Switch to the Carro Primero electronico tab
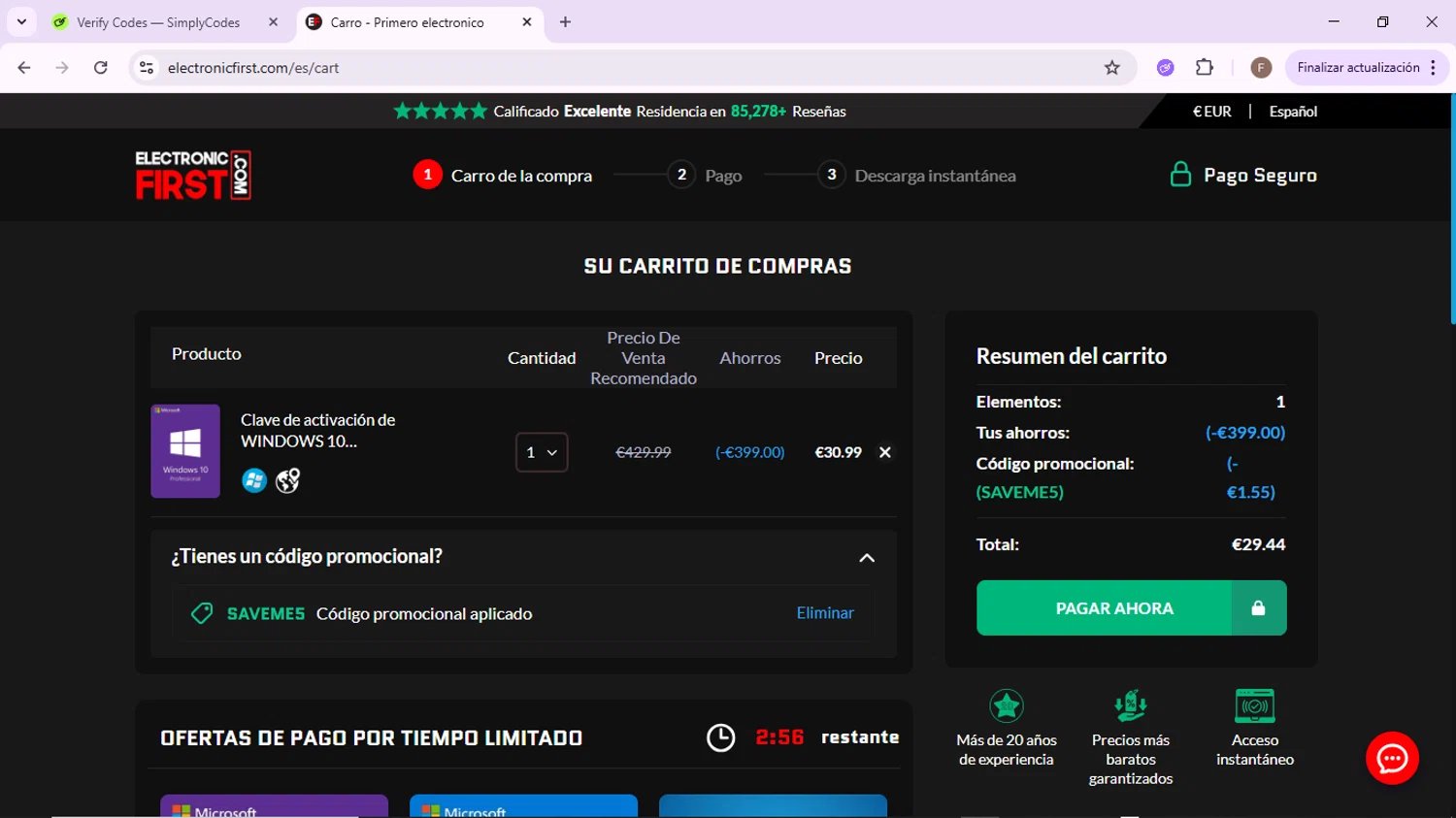This screenshot has height=818, width=1456. coord(419,22)
